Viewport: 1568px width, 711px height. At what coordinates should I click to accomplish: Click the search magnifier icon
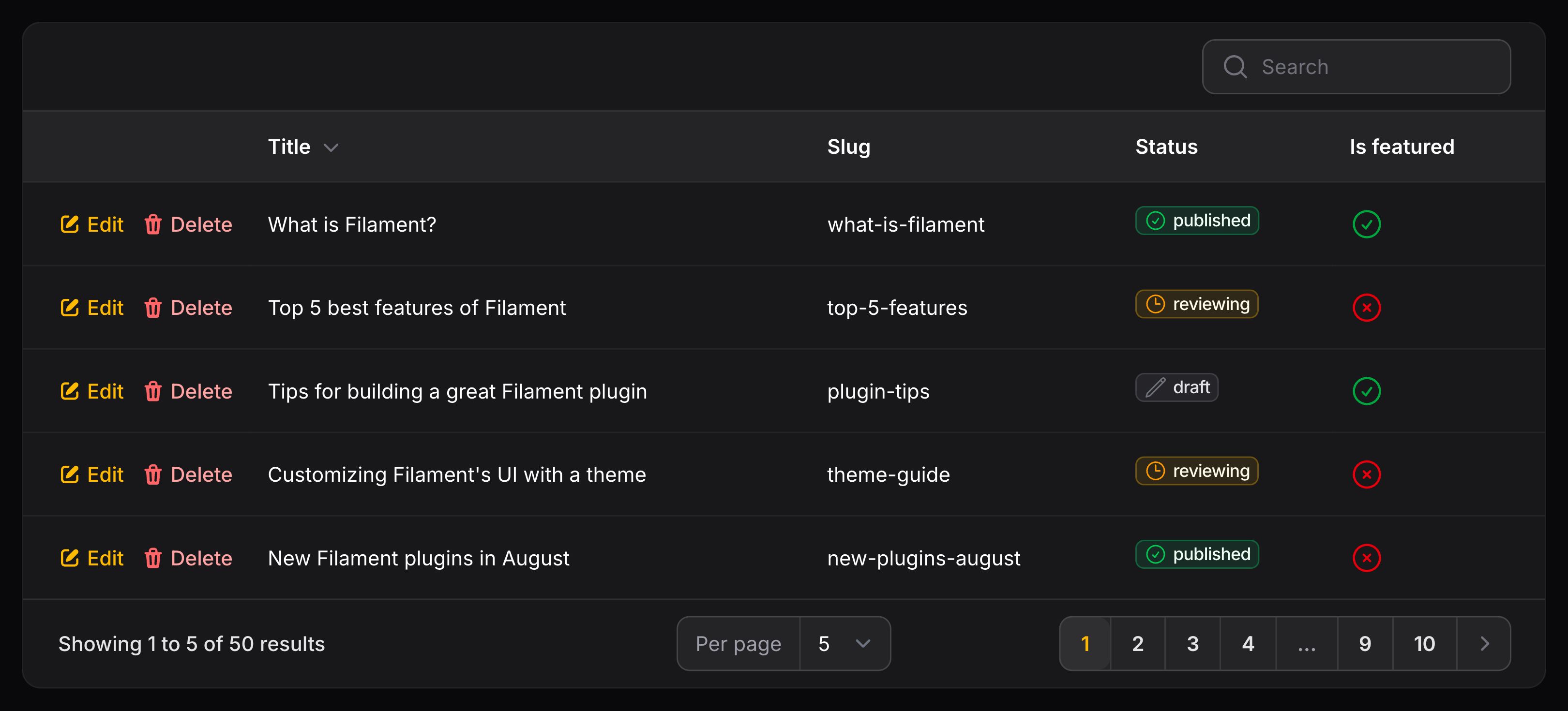1235,67
